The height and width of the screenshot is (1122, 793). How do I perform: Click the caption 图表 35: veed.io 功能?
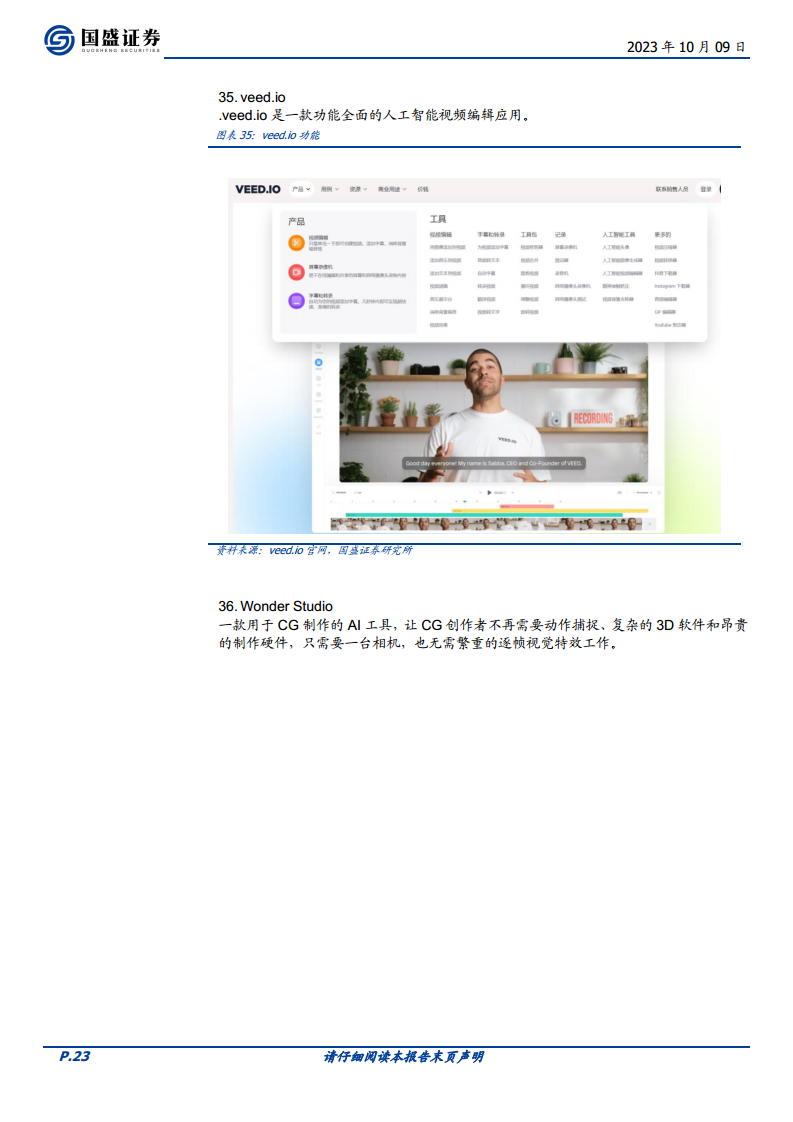pyautogui.click(x=268, y=135)
